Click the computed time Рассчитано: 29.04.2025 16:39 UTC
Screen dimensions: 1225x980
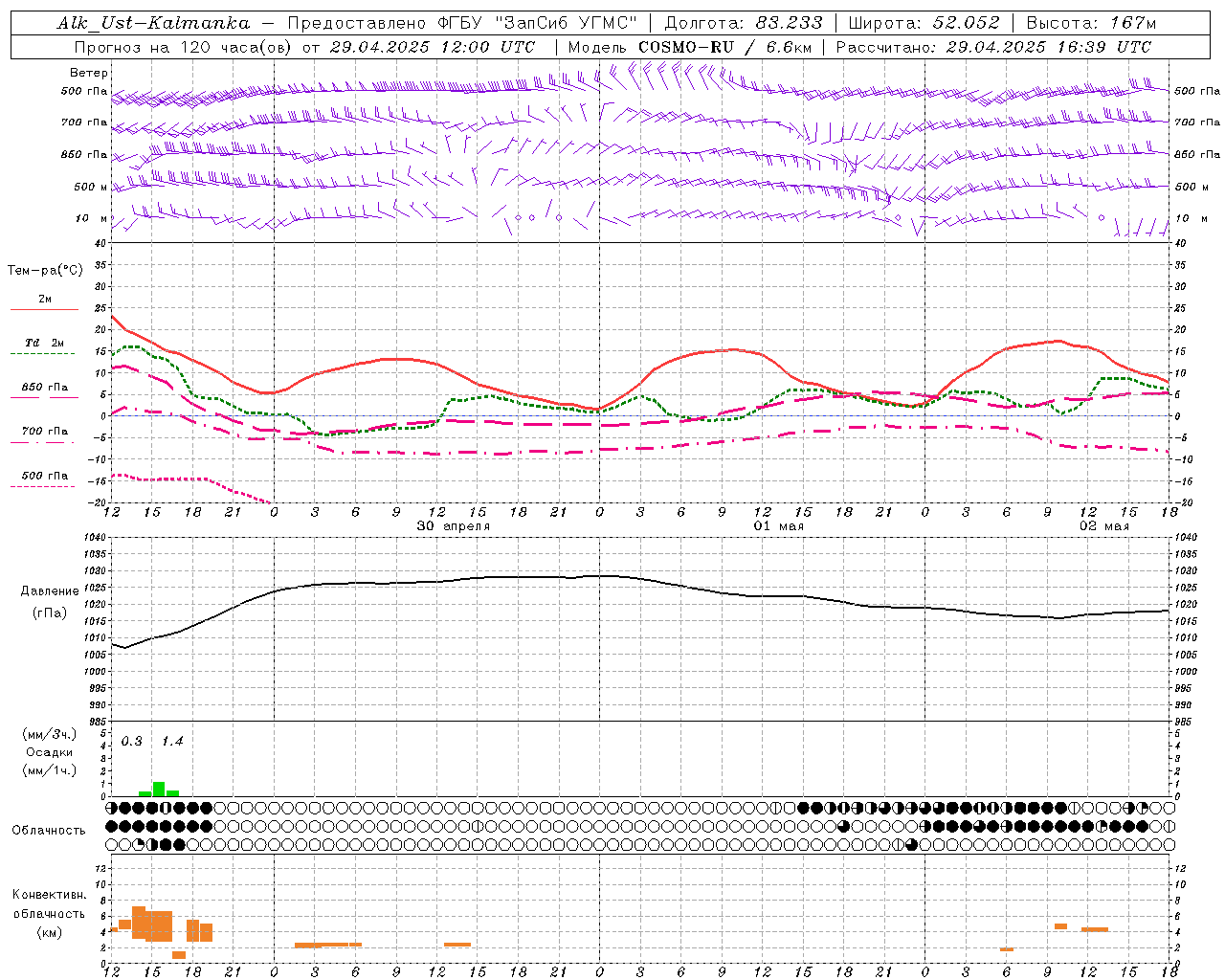point(994,47)
